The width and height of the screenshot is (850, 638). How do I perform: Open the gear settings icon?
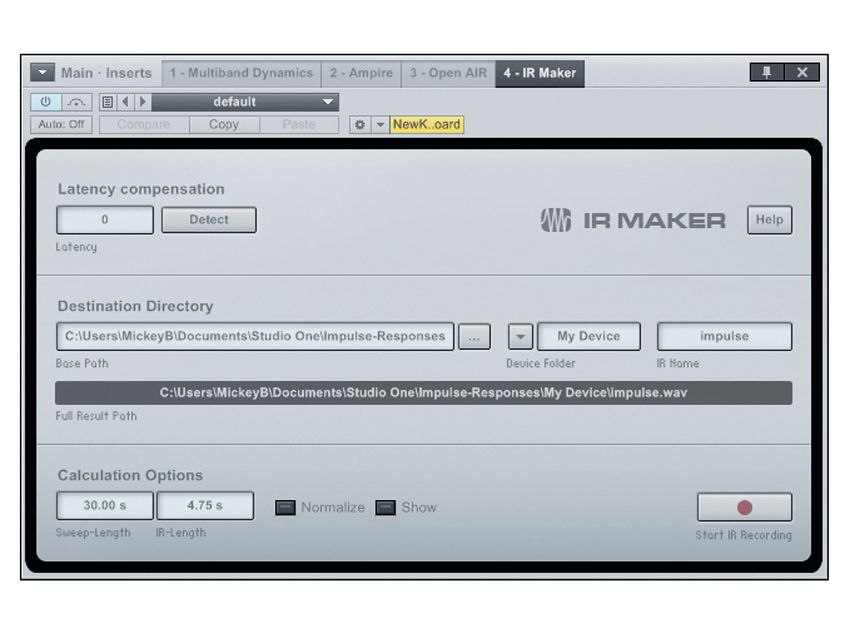[x=359, y=125]
